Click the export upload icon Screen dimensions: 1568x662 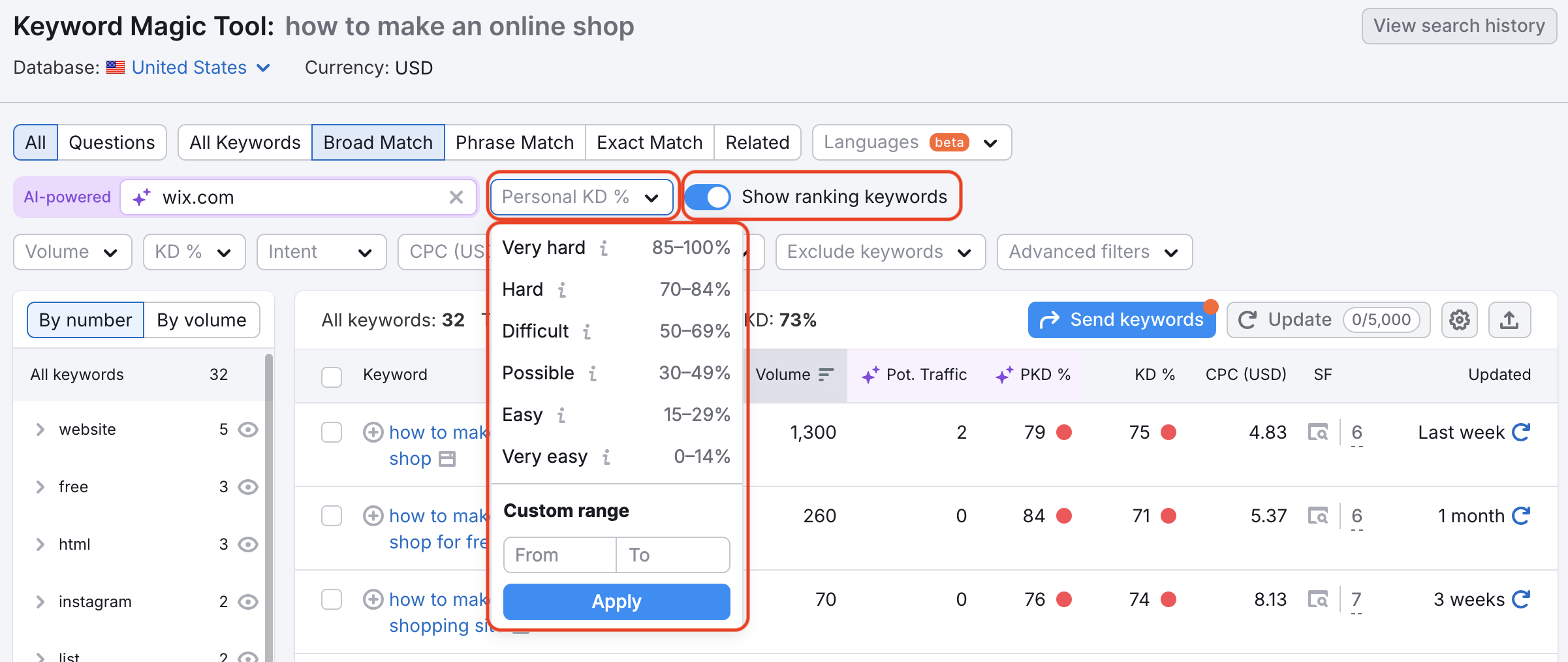click(x=1509, y=320)
